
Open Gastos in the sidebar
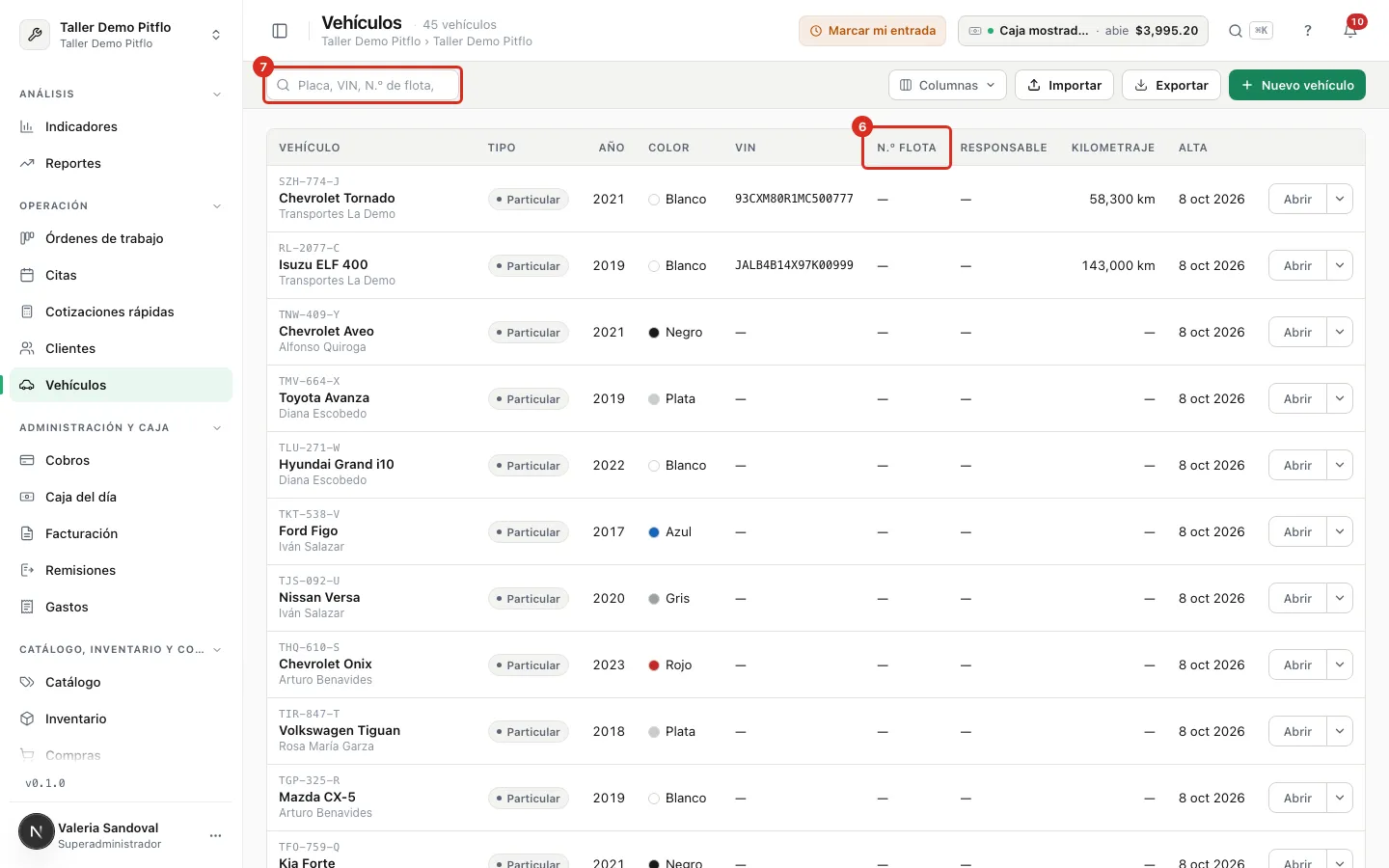pos(121,607)
